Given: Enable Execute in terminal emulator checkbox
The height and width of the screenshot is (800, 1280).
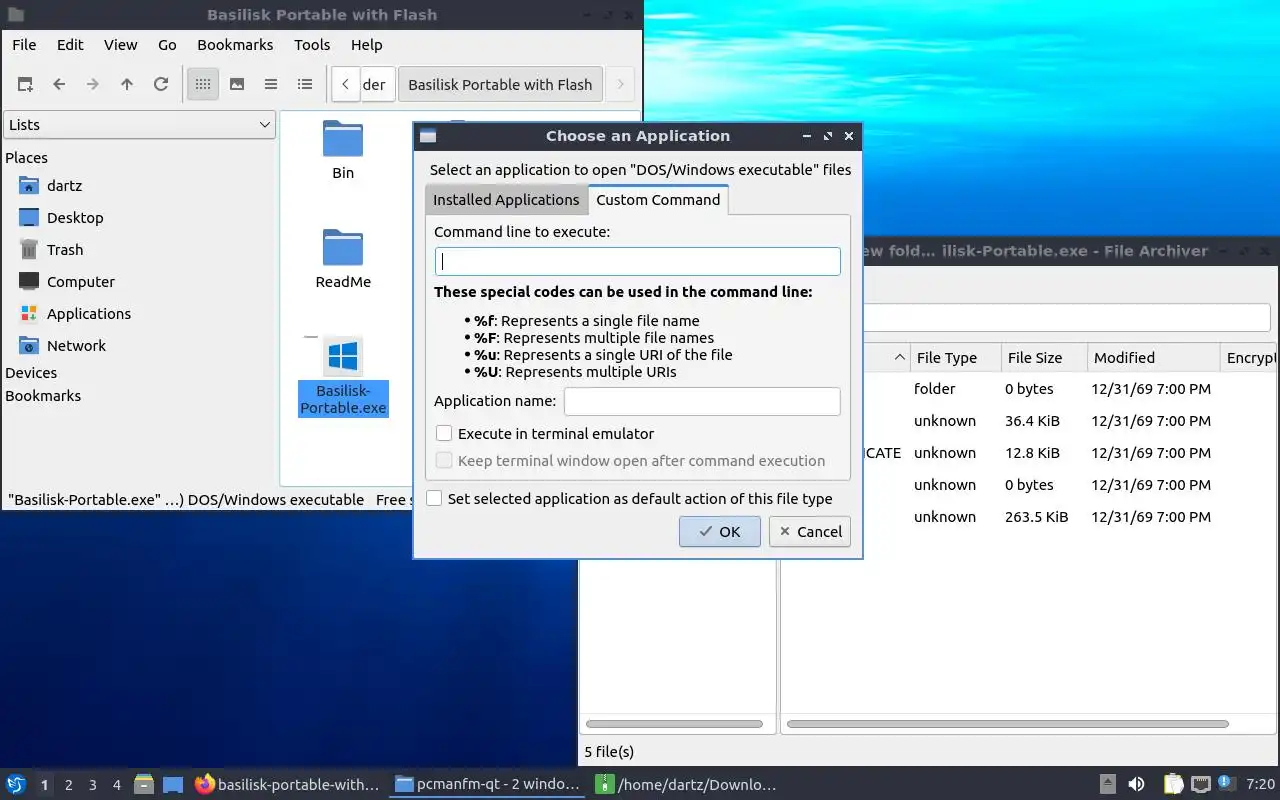Looking at the screenshot, I should click(445, 434).
